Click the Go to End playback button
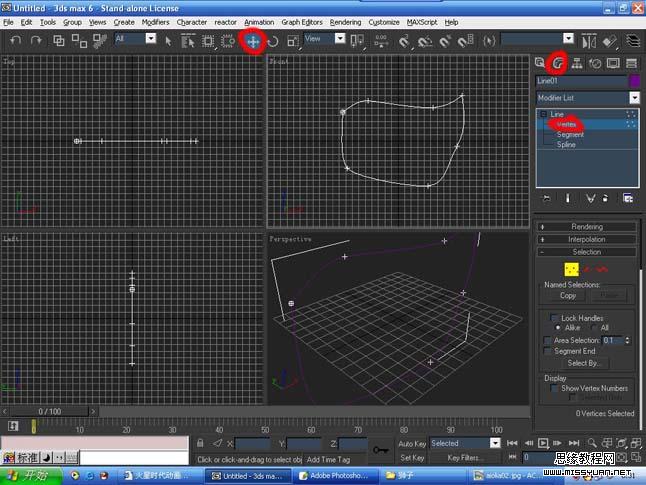Image resolution: width=646 pixels, height=485 pixels. (x=574, y=443)
